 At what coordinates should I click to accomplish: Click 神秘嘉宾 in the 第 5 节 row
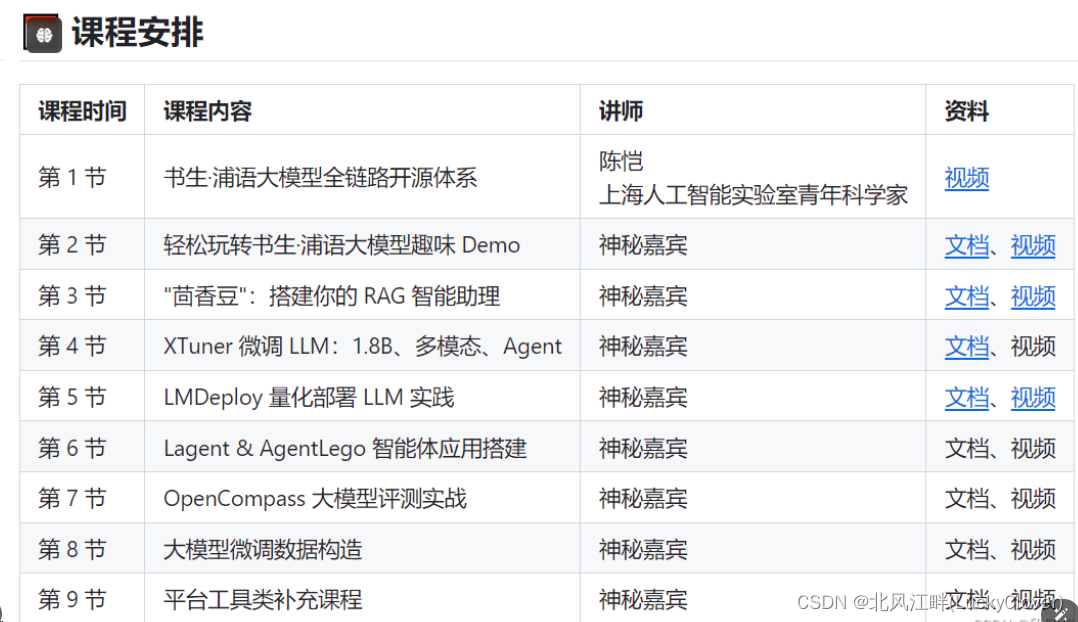point(643,397)
